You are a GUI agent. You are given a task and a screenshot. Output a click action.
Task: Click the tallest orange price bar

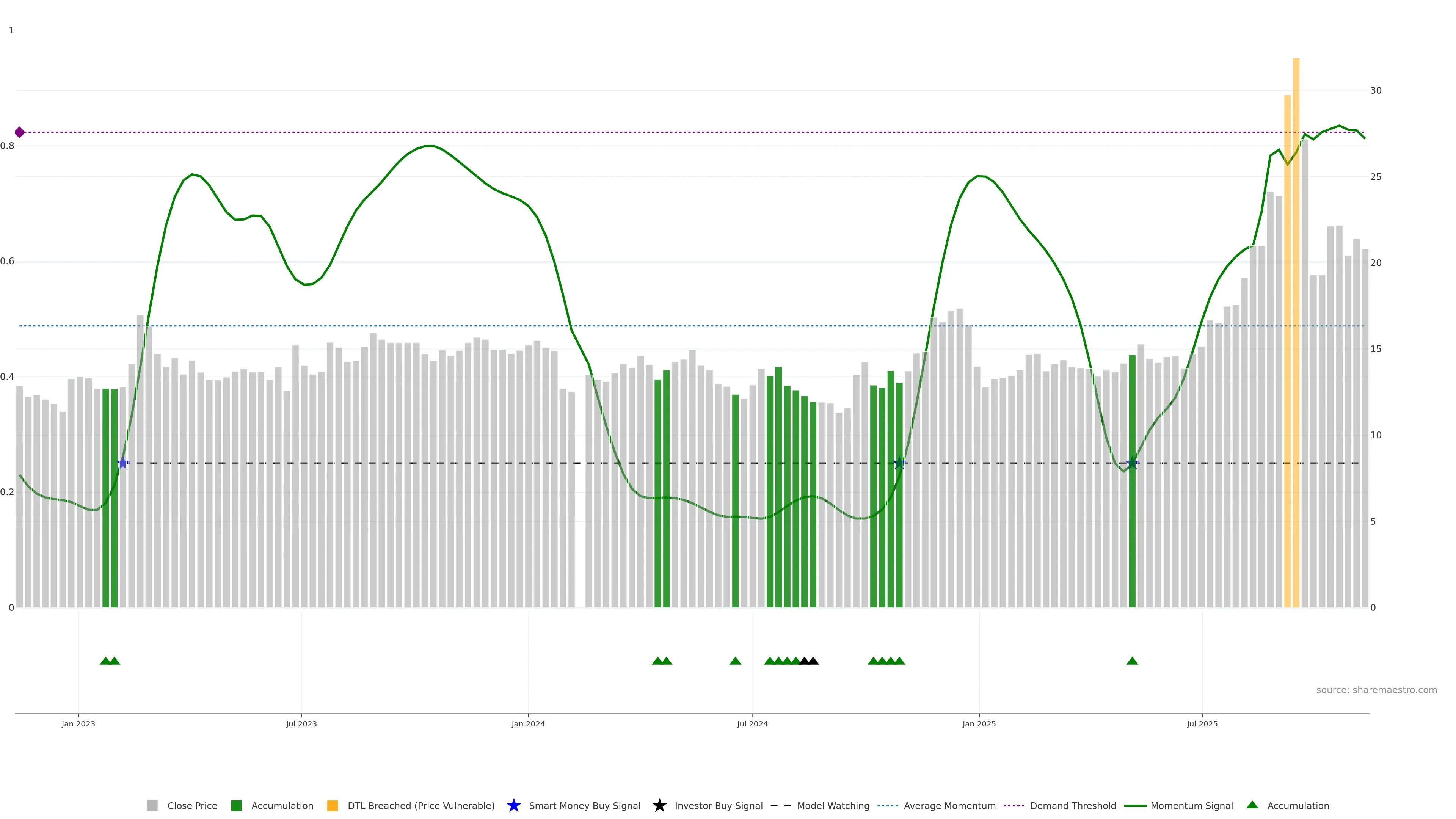[1296, 339]
